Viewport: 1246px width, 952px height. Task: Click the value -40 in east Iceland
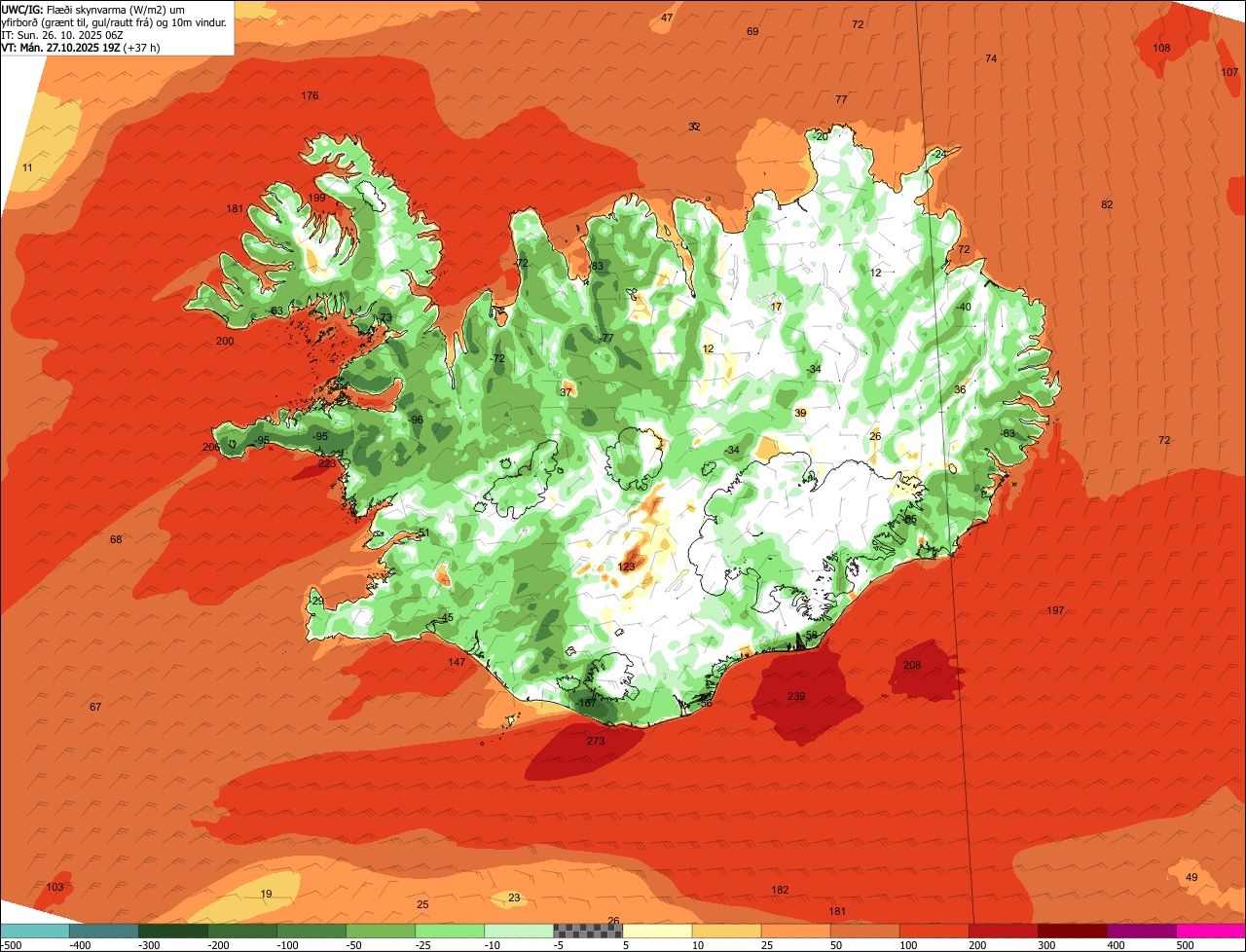[963, 307]
